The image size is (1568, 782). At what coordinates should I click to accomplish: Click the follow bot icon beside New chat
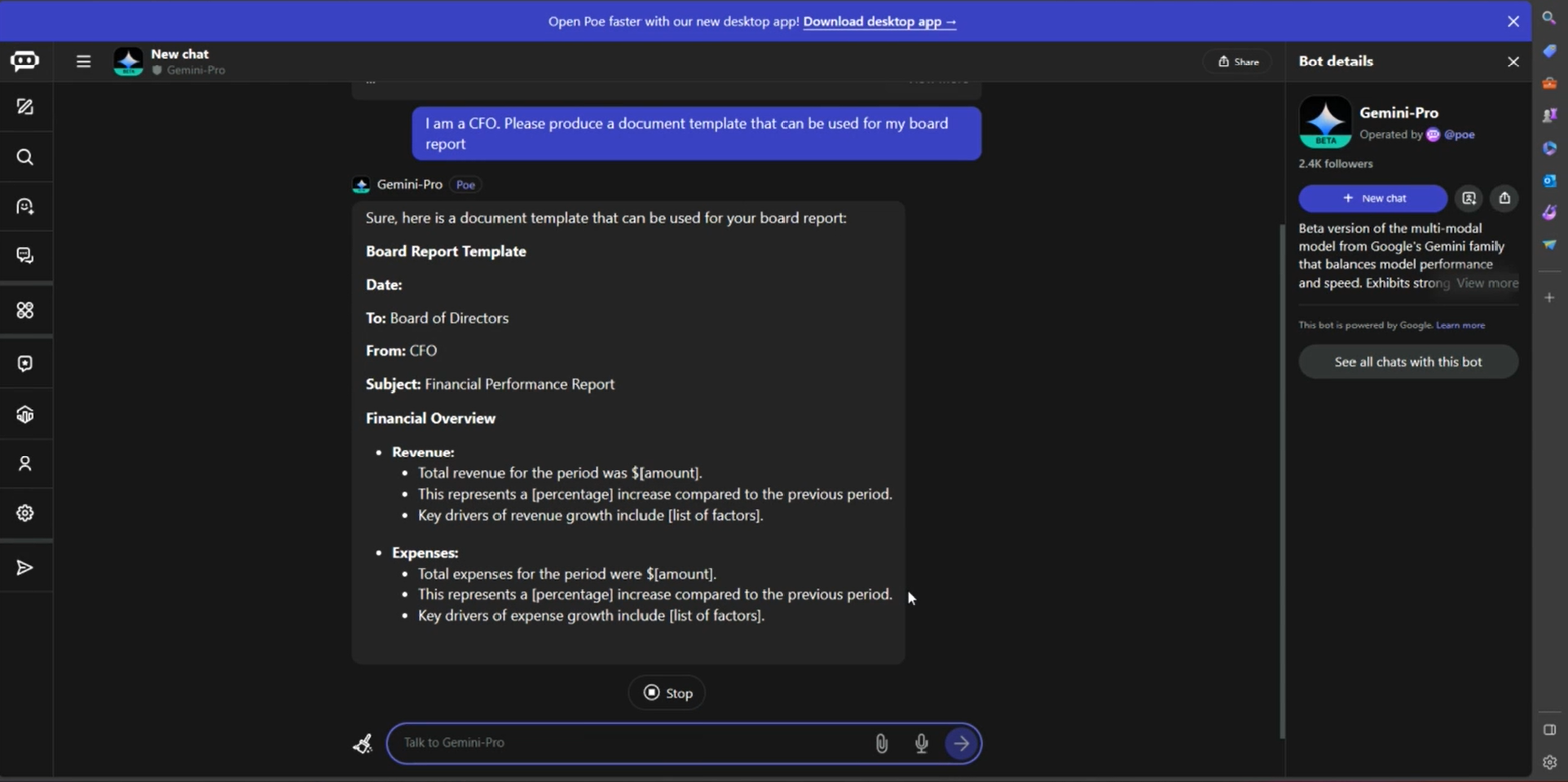(1469, 198)
